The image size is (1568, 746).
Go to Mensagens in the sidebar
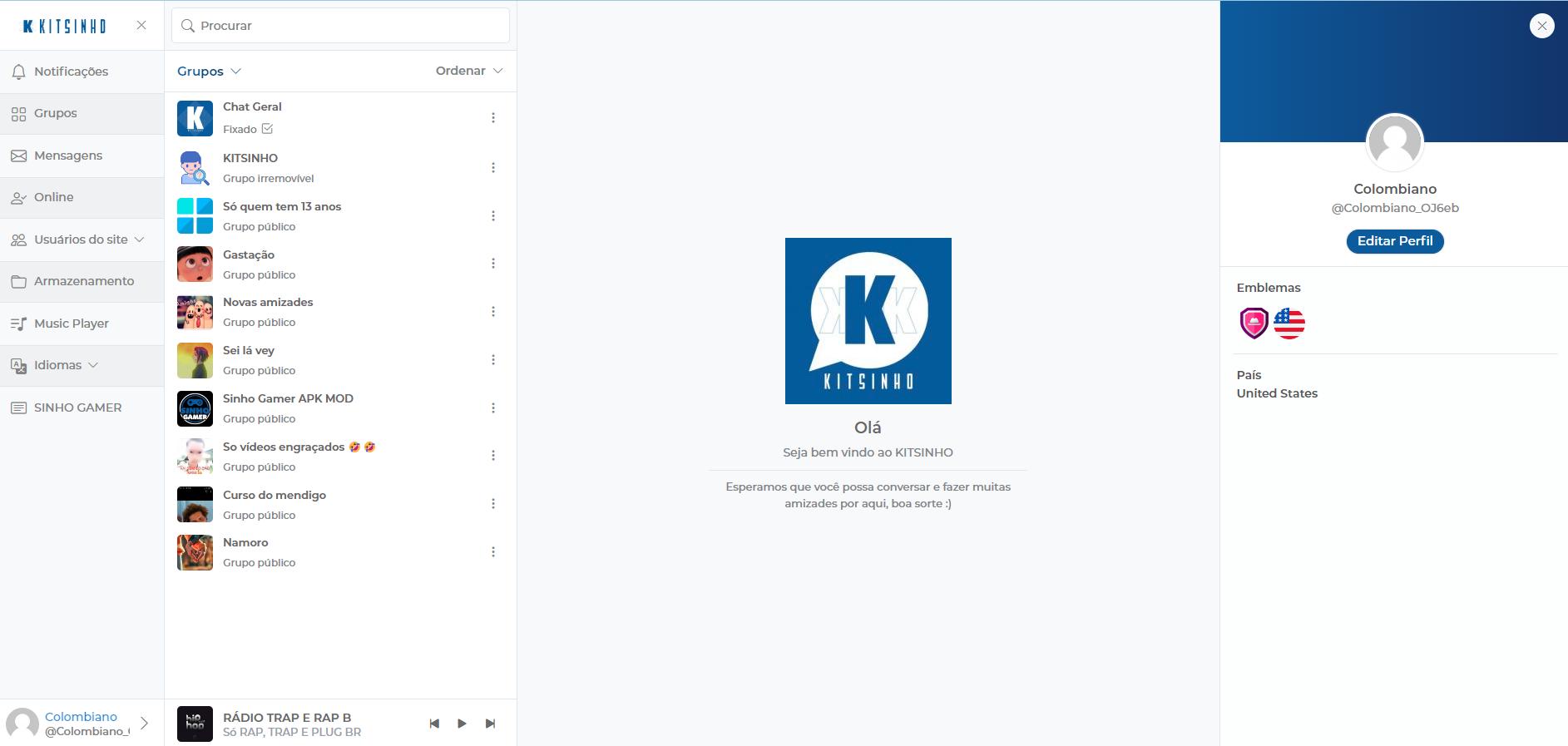pyautogui.click(x=67, y=156)
